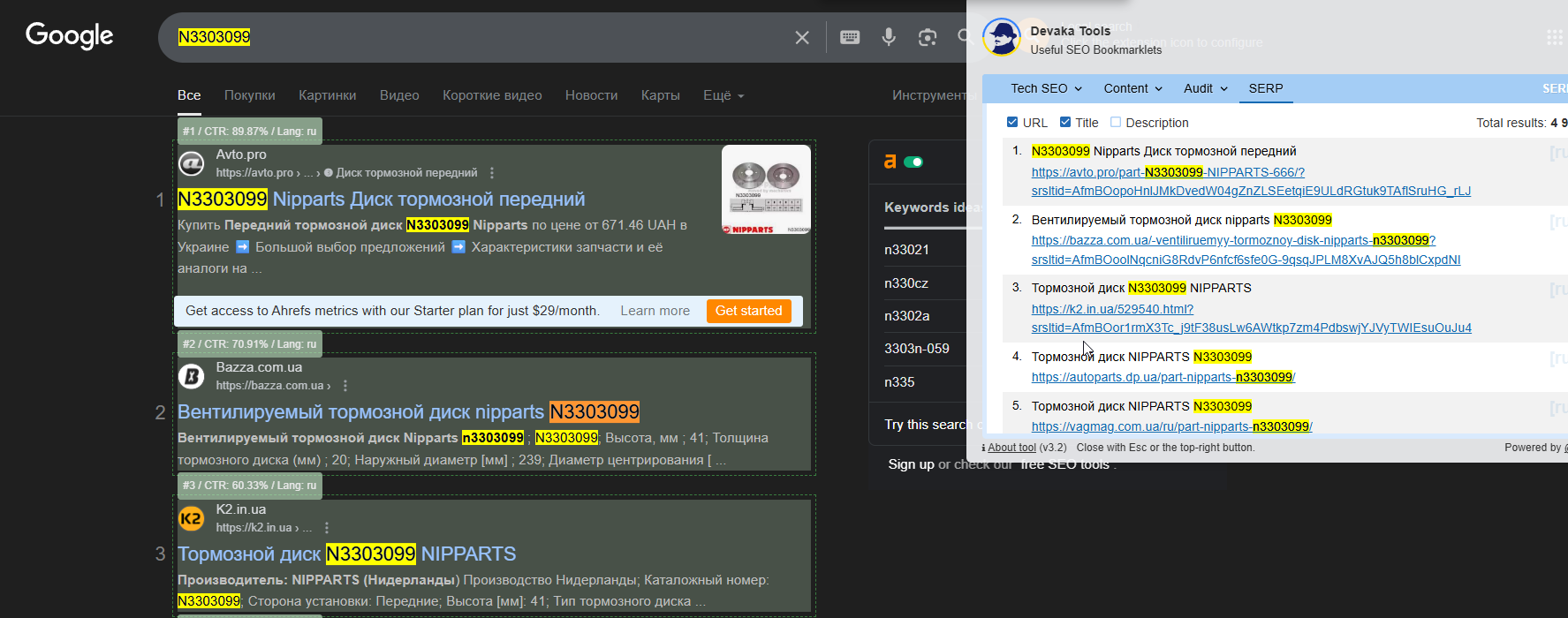The image size is (1568, 618).
Task: Uncheck the Title checkbox
Action: pos(1065,122)
